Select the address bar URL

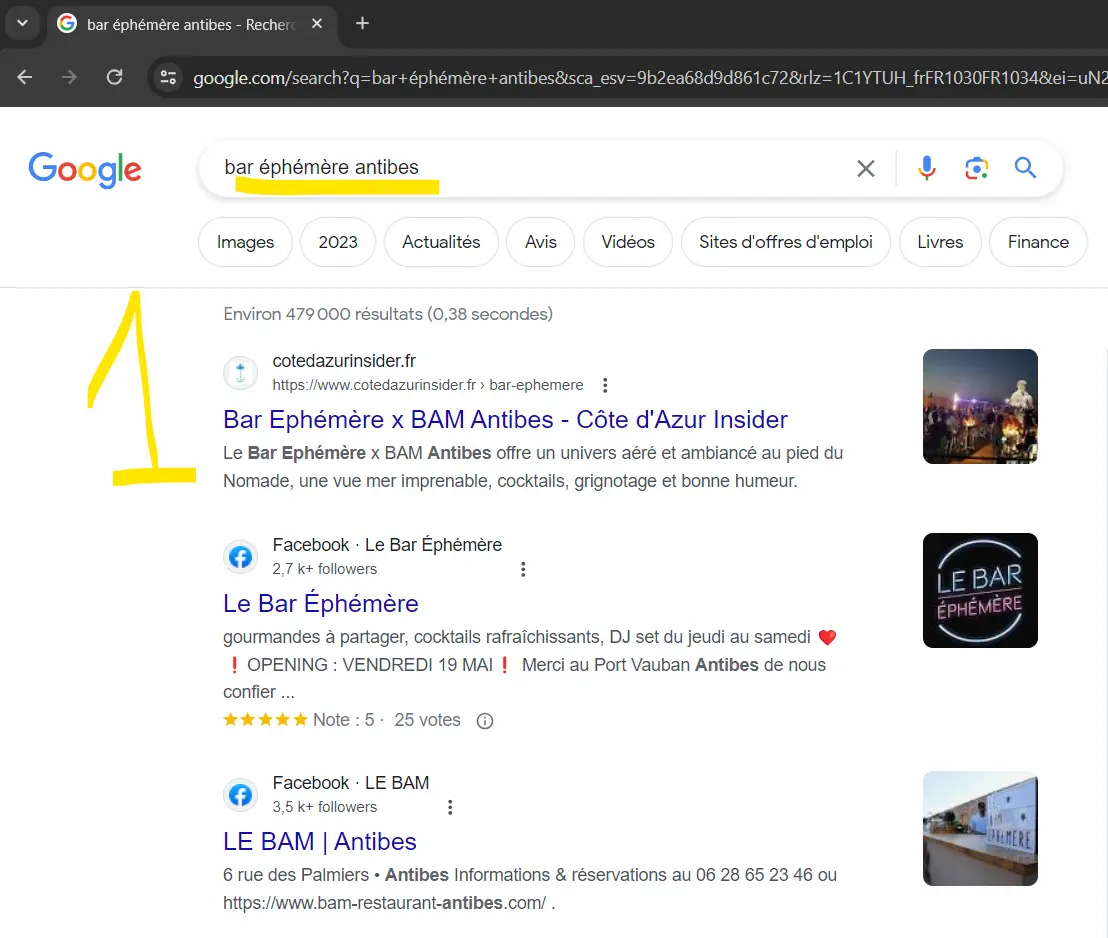649,78
